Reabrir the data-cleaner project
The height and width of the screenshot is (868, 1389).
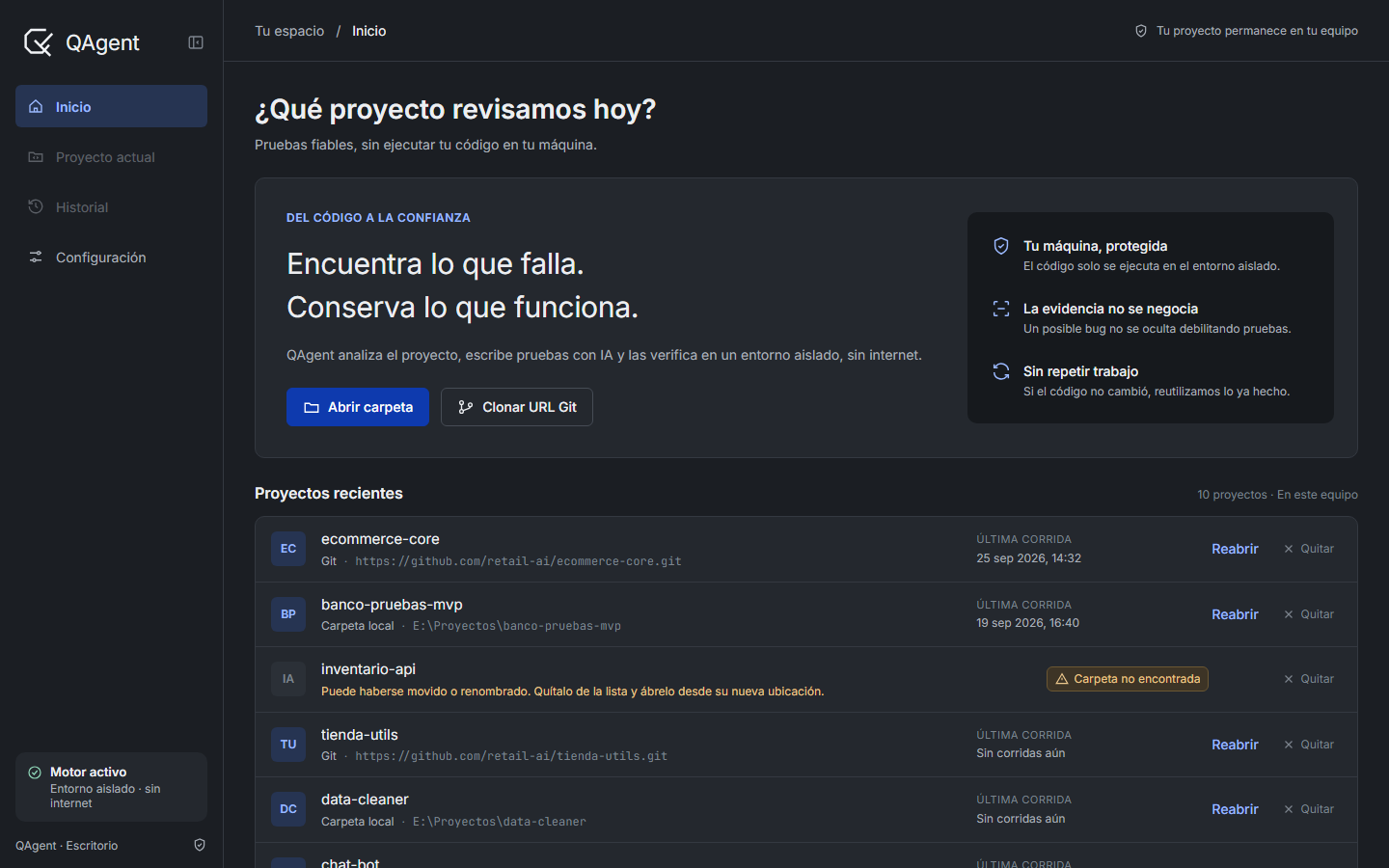(x=1235, y=809)
